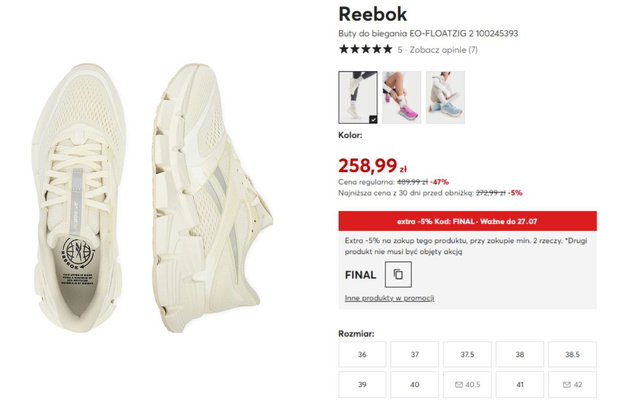620x413 pixels.
Task: Choose size 39
Action: (x=362, y=385)
